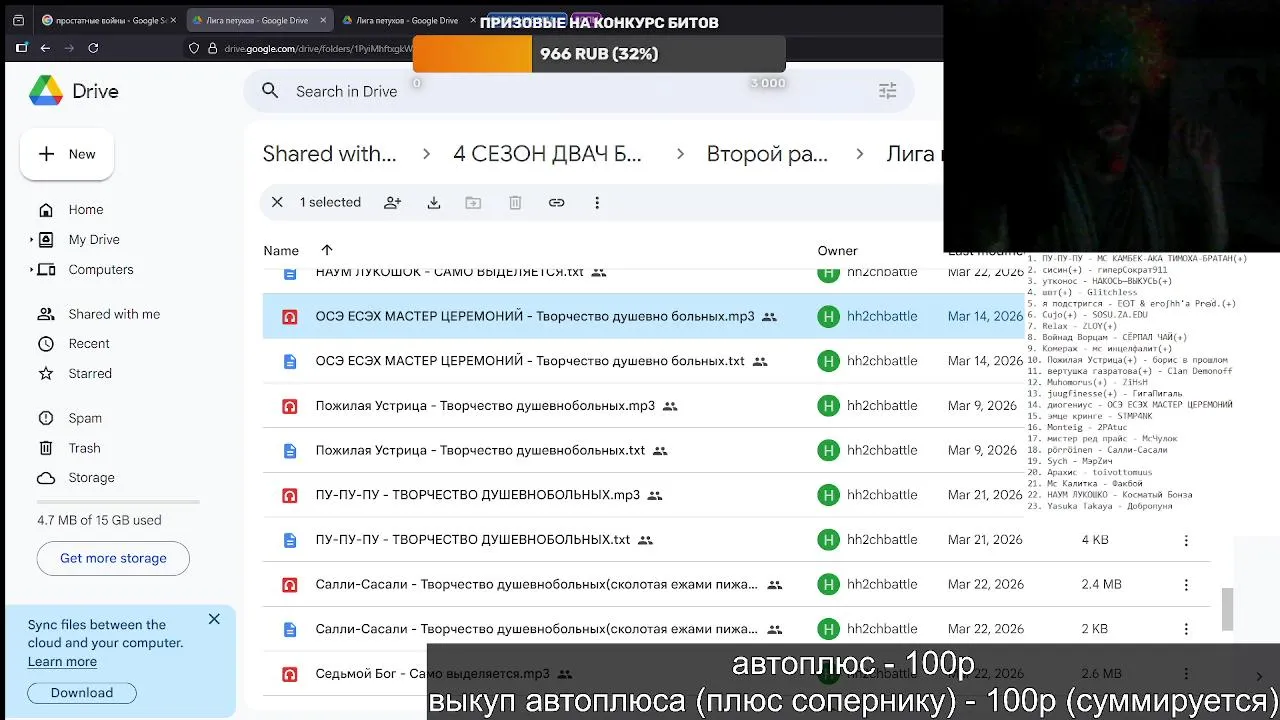This screenshot has height=720, width=1280.
Task: Click hh2chbattle avatar in the selected row
Action: click(828, 317)
